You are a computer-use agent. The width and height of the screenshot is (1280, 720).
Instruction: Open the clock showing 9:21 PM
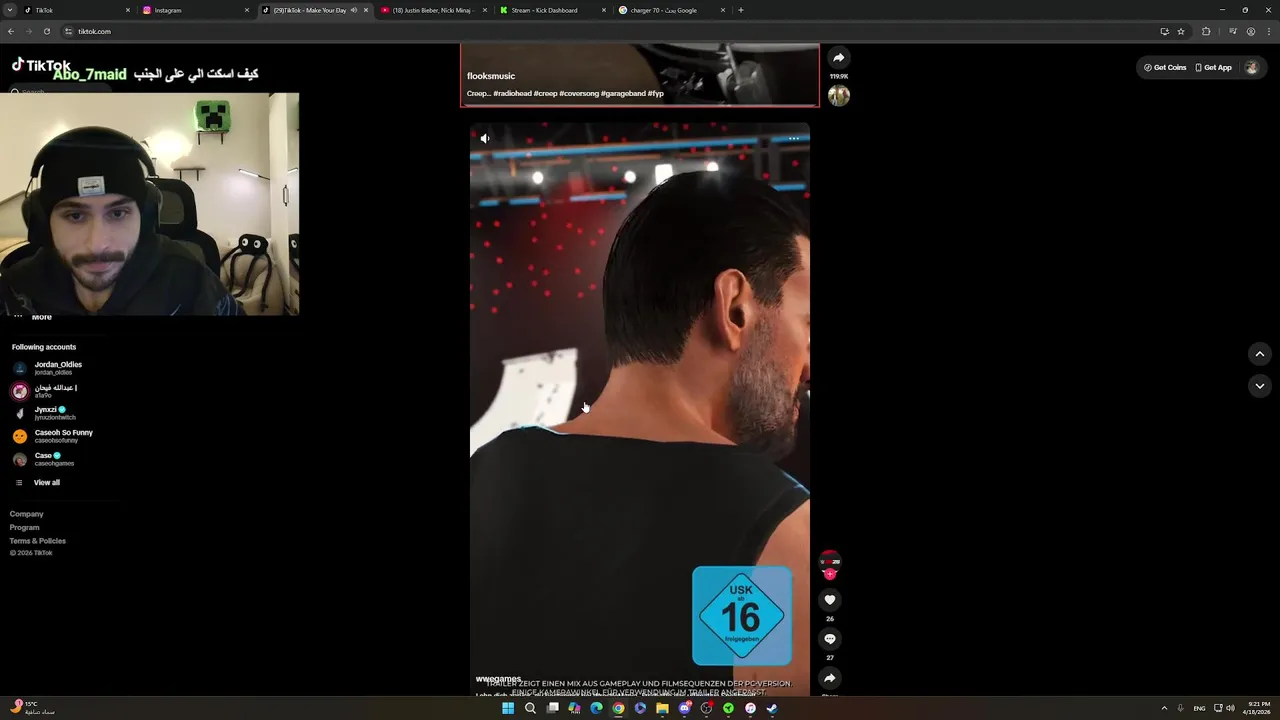[1257, 708]
